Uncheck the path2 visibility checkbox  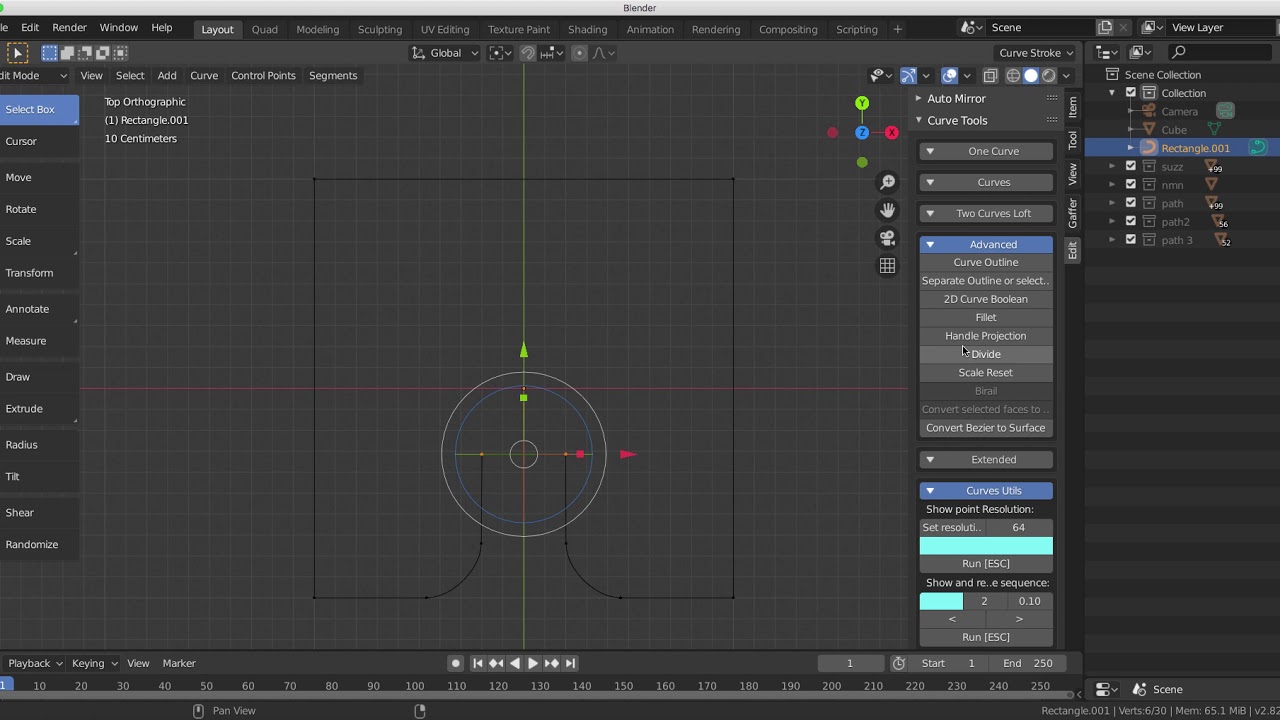tap(1131, 221)
